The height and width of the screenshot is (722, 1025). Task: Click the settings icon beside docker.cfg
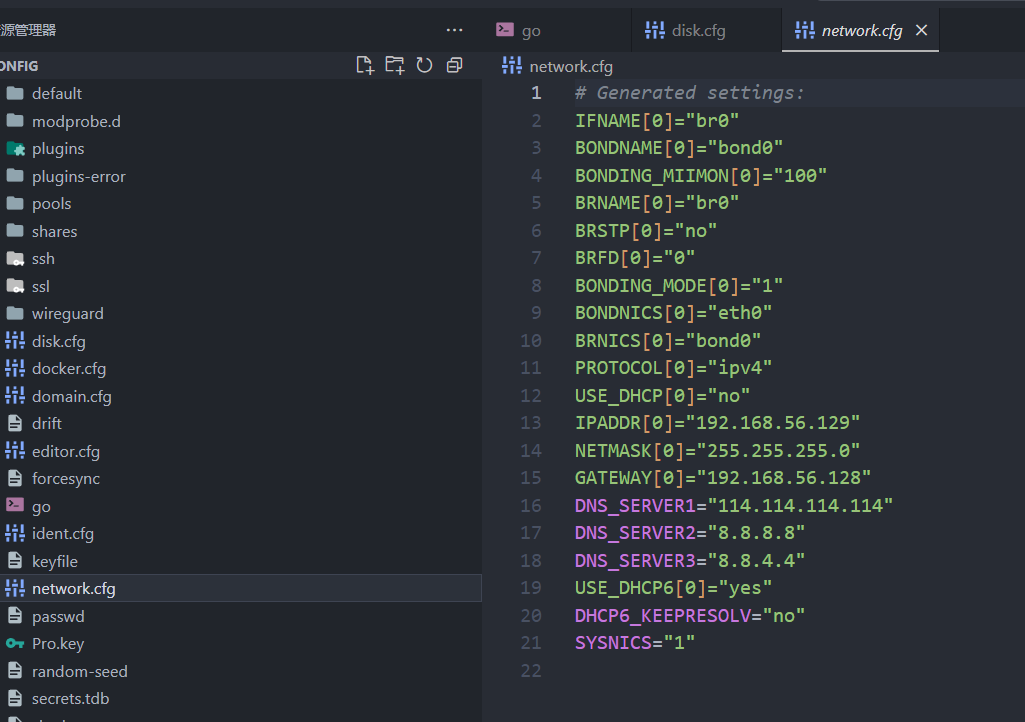coord(15,368)
